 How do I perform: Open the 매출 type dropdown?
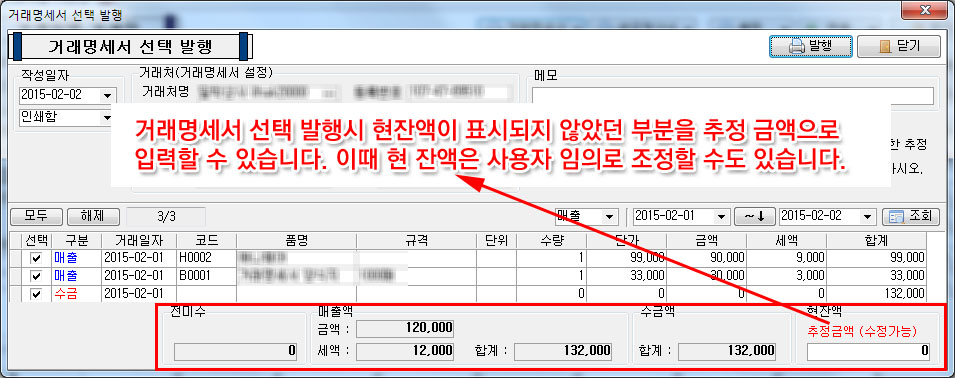607,217
